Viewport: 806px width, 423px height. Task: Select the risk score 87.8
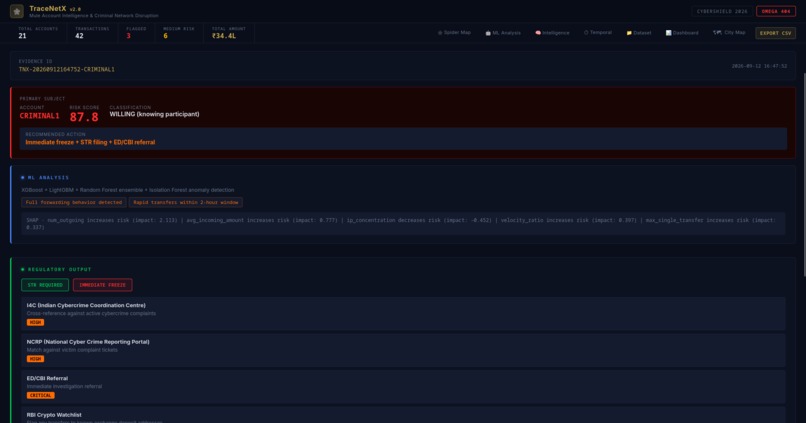(84, 117)
